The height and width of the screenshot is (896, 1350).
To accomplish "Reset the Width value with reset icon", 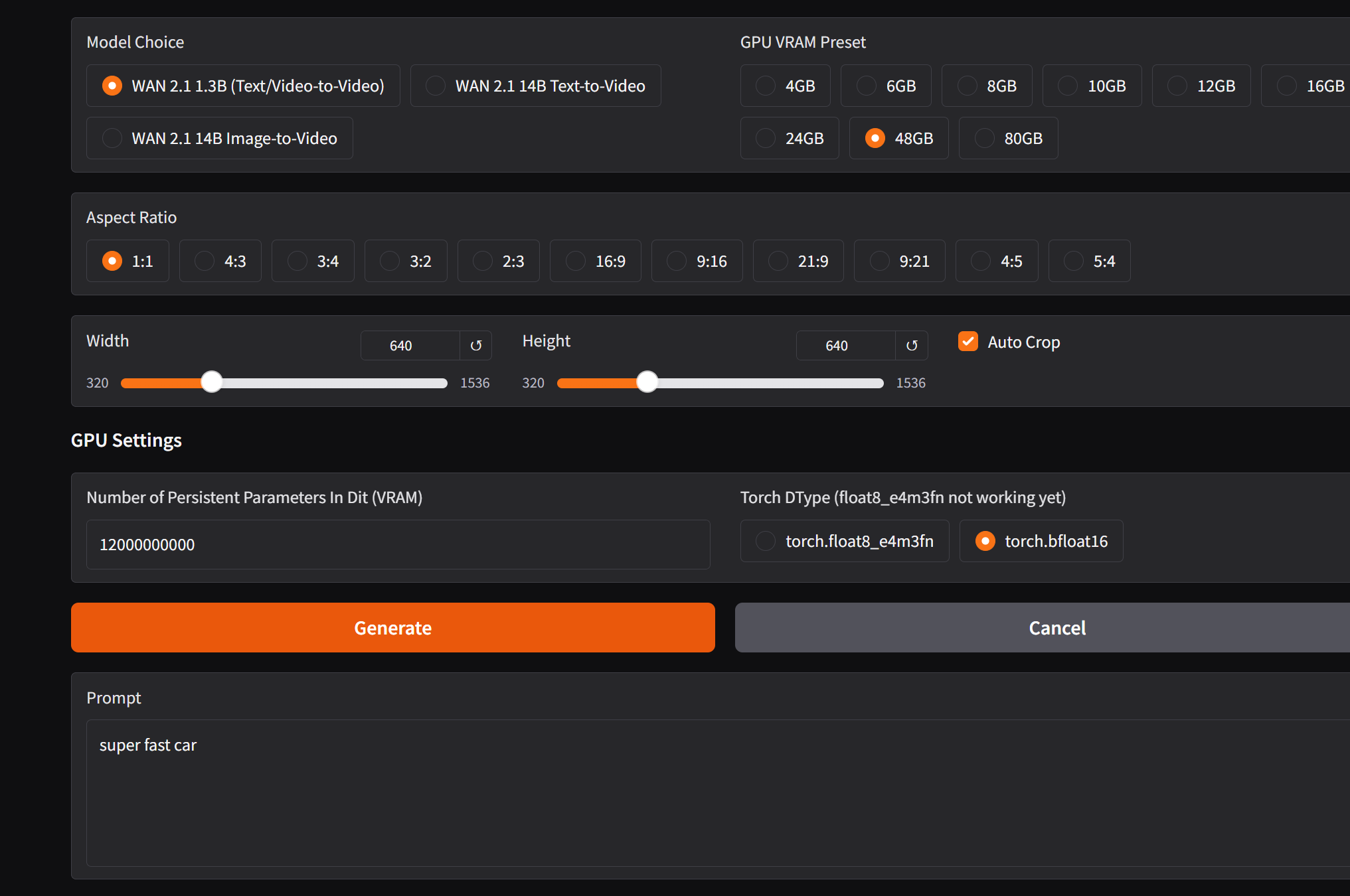I will [x=476, y=346].
